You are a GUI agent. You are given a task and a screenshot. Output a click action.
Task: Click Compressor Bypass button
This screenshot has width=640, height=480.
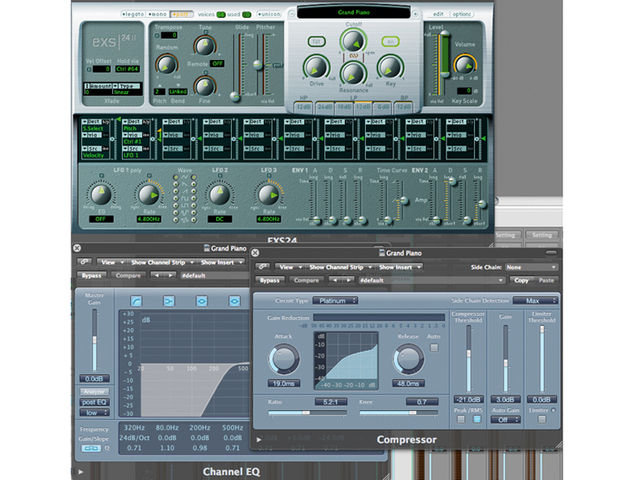point(269,280)
